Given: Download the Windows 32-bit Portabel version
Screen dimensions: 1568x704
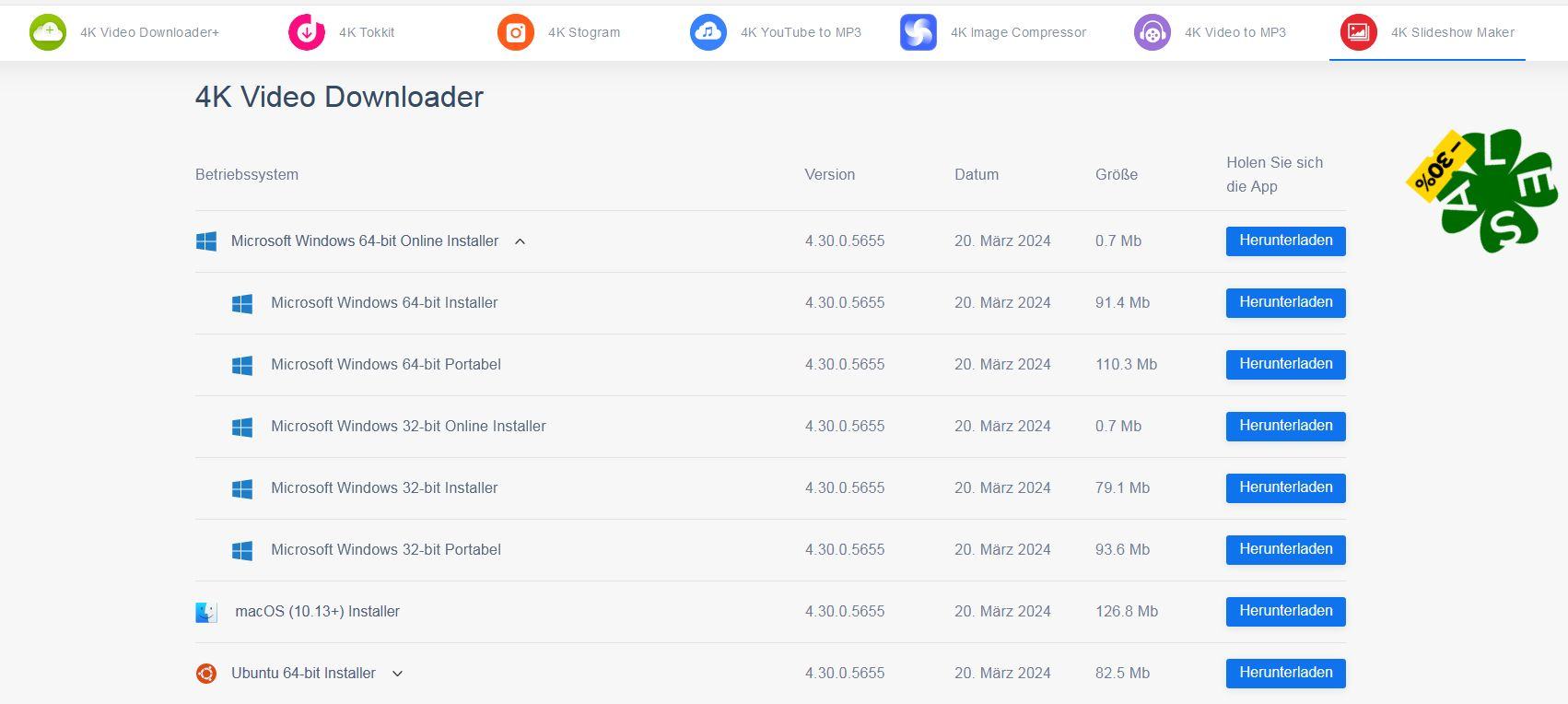Looking at the screenshot, I should [x=1285, y=550].
